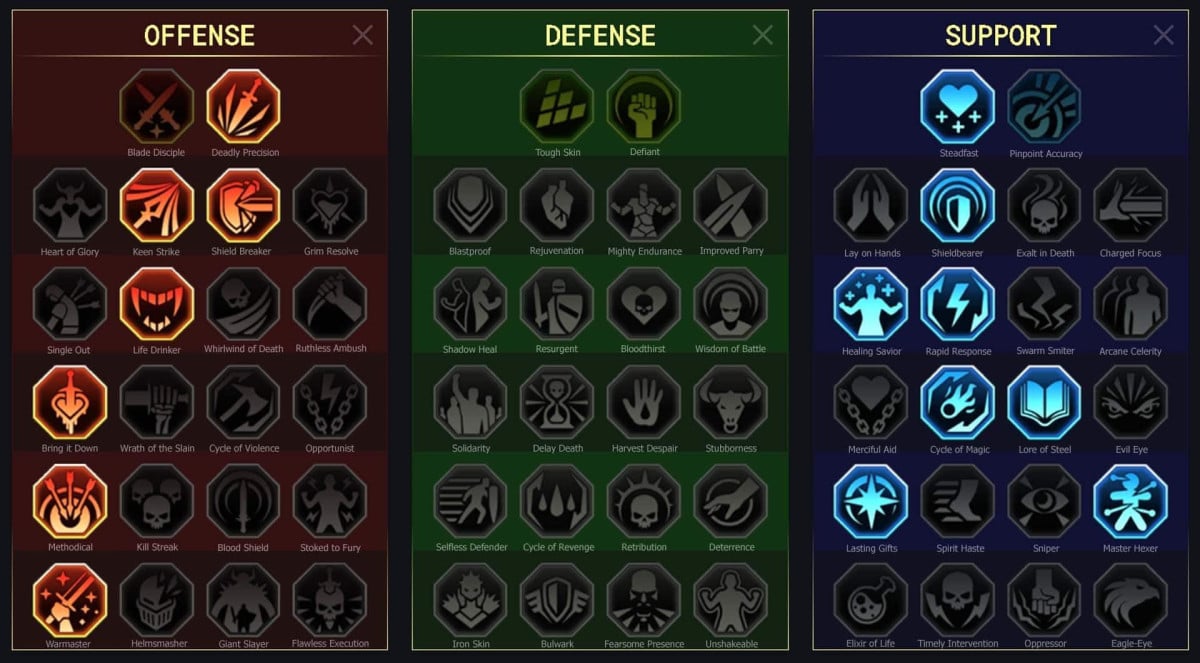
Task: Select the Deadly Precision mastery icon
Action: (x=244, y=107)
